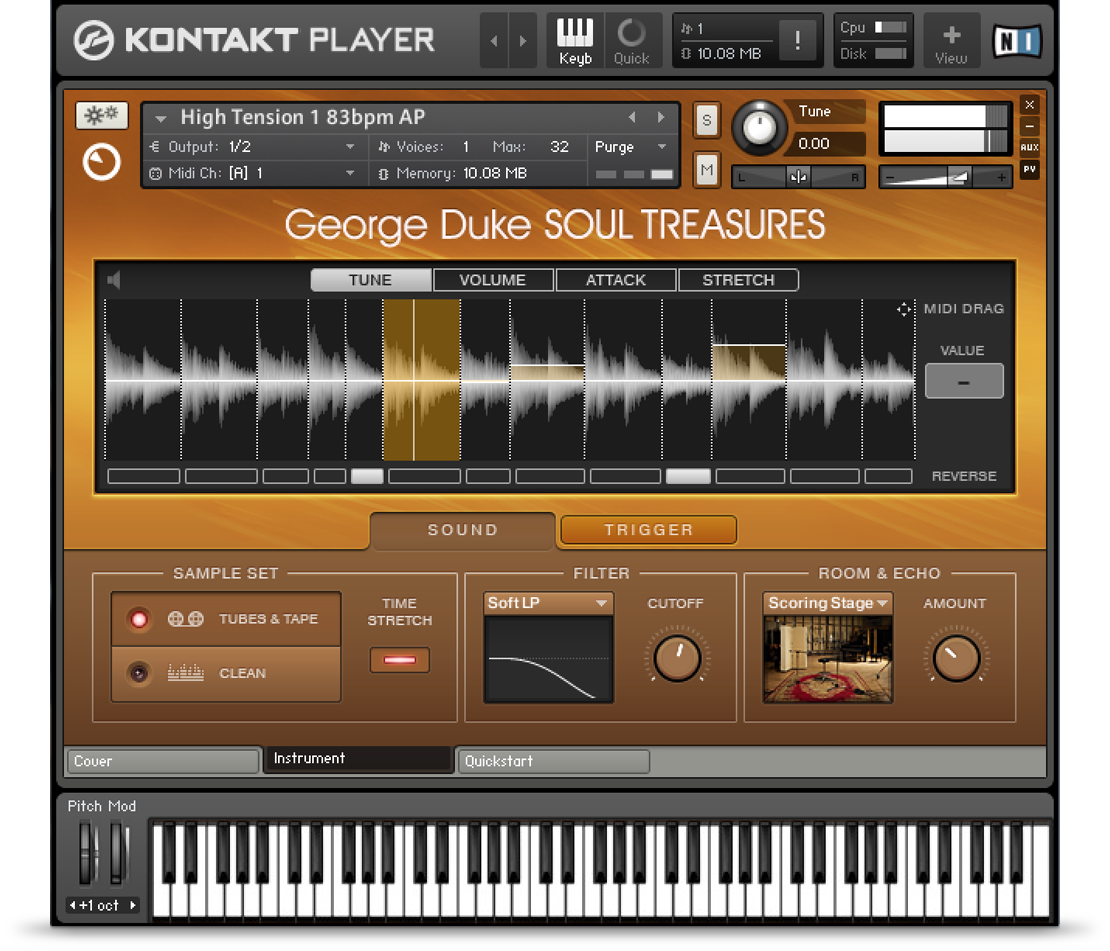Toggle the Time Stretch switch

[x=399, y=660]
